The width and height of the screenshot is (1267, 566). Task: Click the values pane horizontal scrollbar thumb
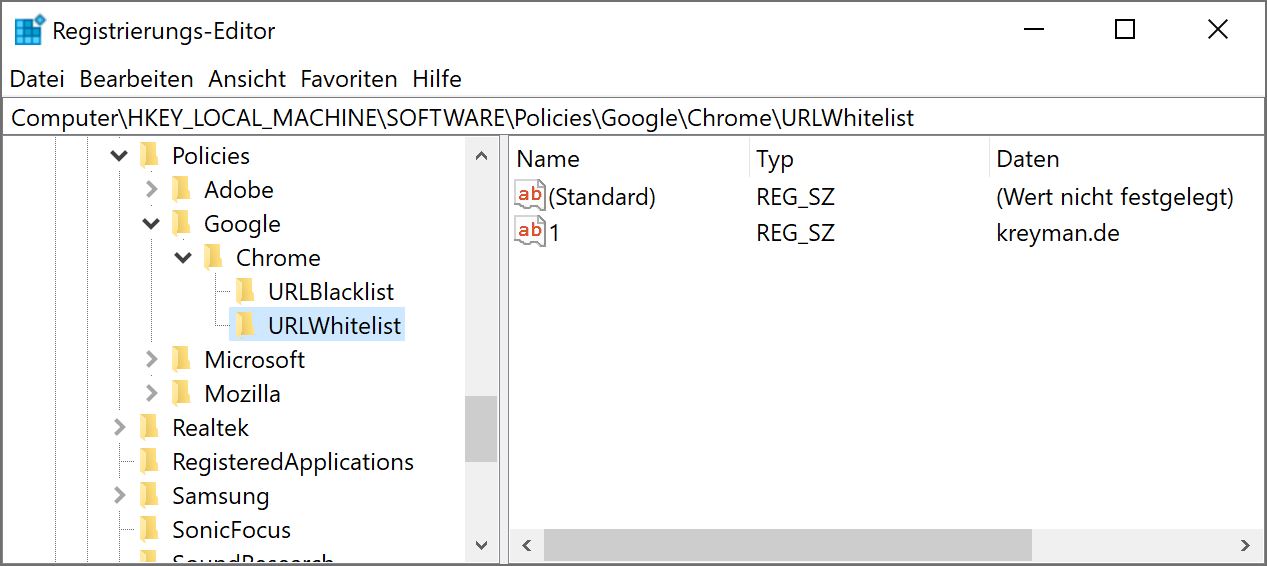787,545
